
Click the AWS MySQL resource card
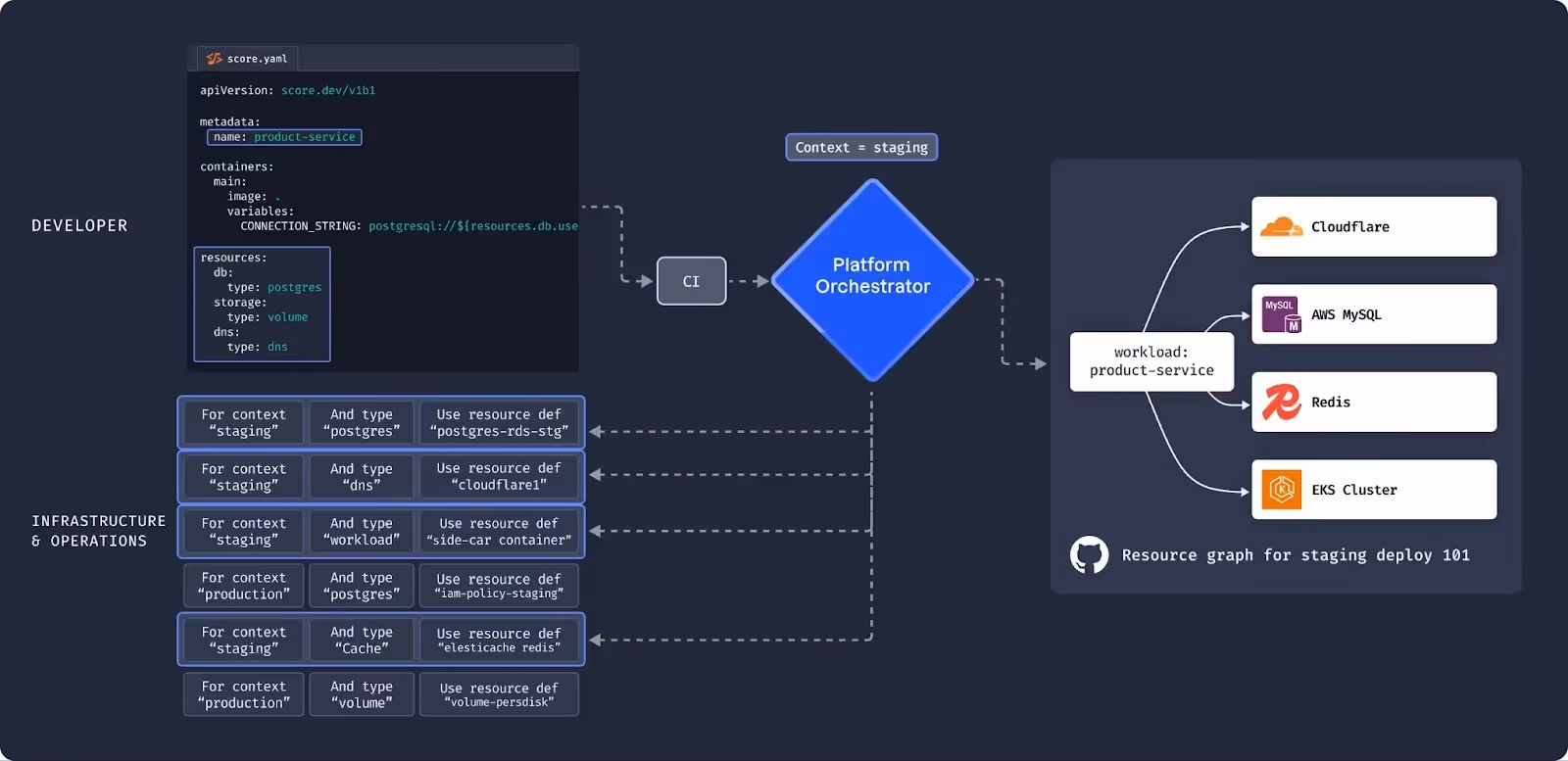tap(1374, 314)
